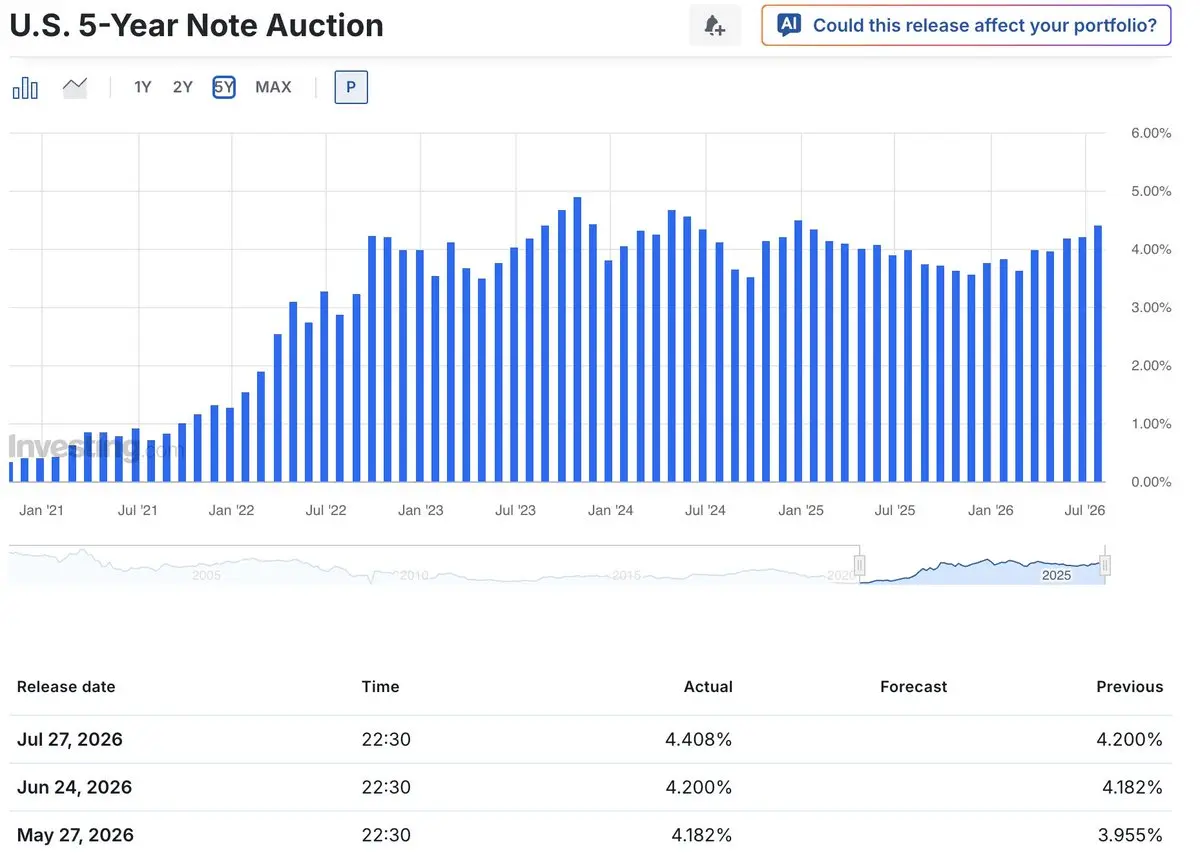Viewport: 1200px width, 853px height.
Task: Switch to line chart view icon
Action: tap(75, 88)
